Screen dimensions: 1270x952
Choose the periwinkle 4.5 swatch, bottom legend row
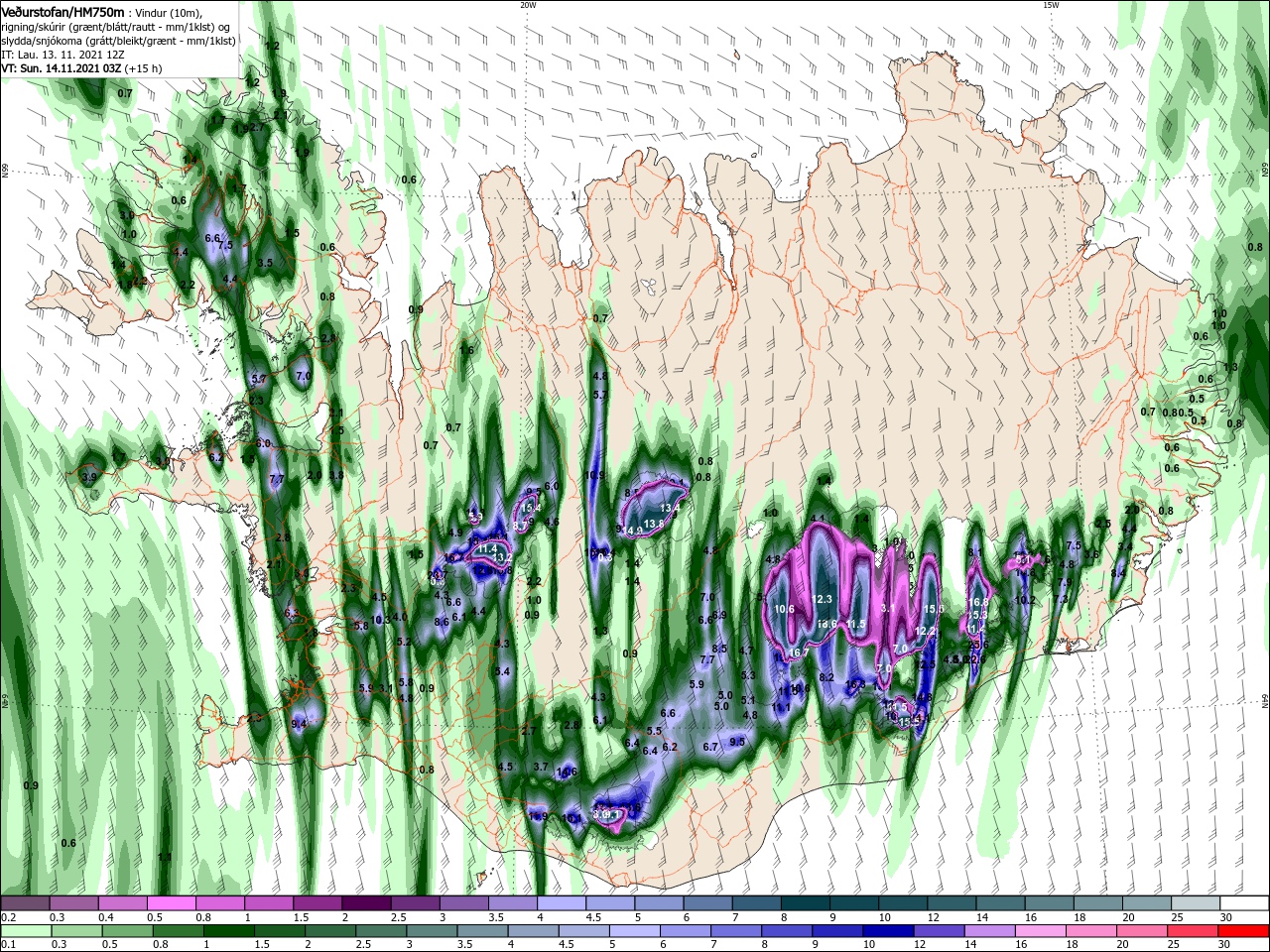583,932
